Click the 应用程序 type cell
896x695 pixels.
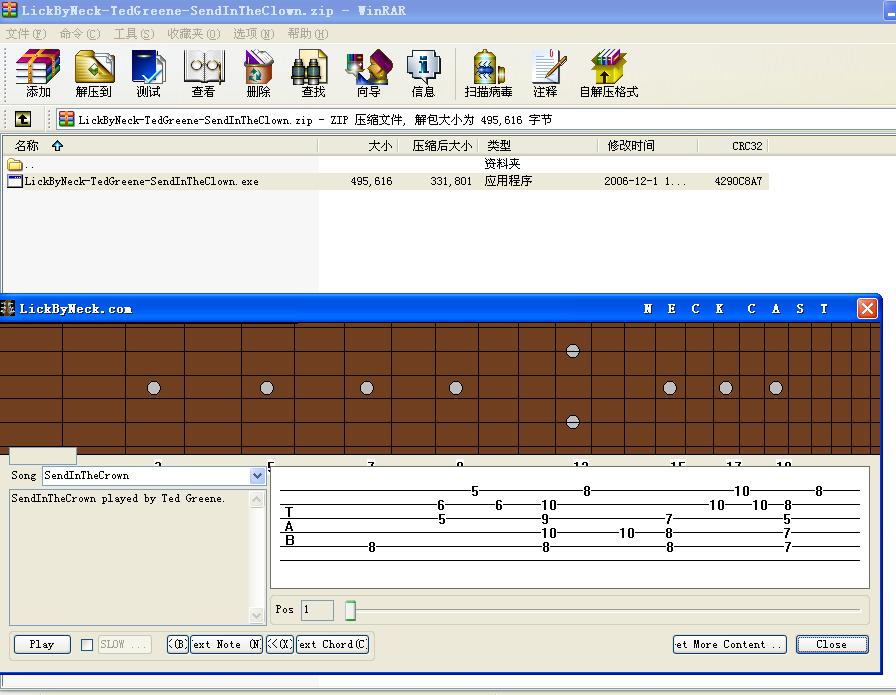508,181
